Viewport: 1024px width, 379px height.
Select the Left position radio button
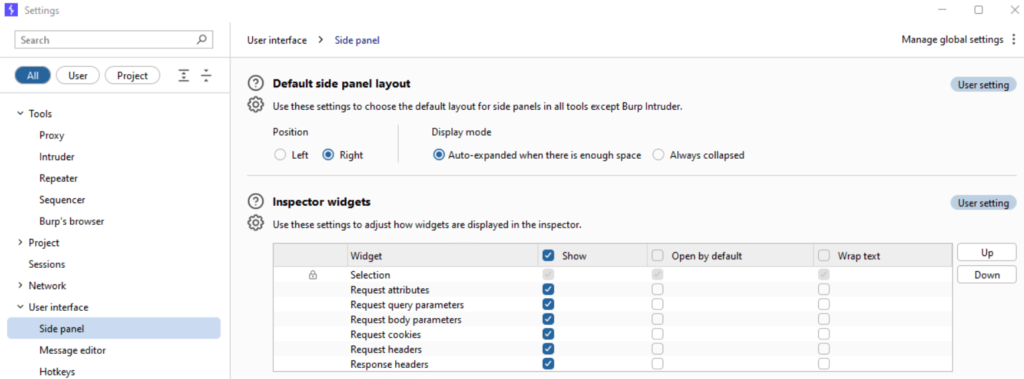[x=280, y=155]
